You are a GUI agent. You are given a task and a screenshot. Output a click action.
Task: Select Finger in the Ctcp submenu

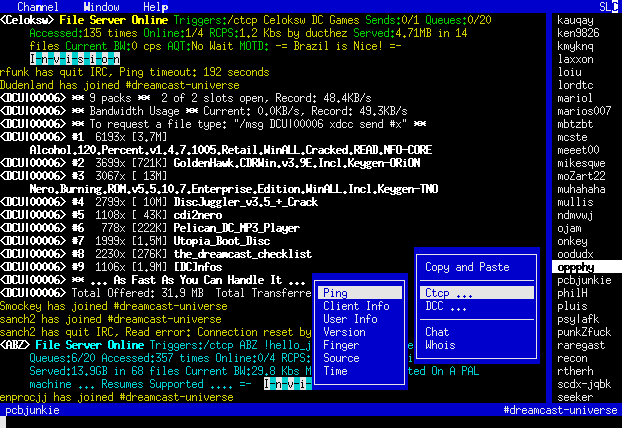pos(341,345)
